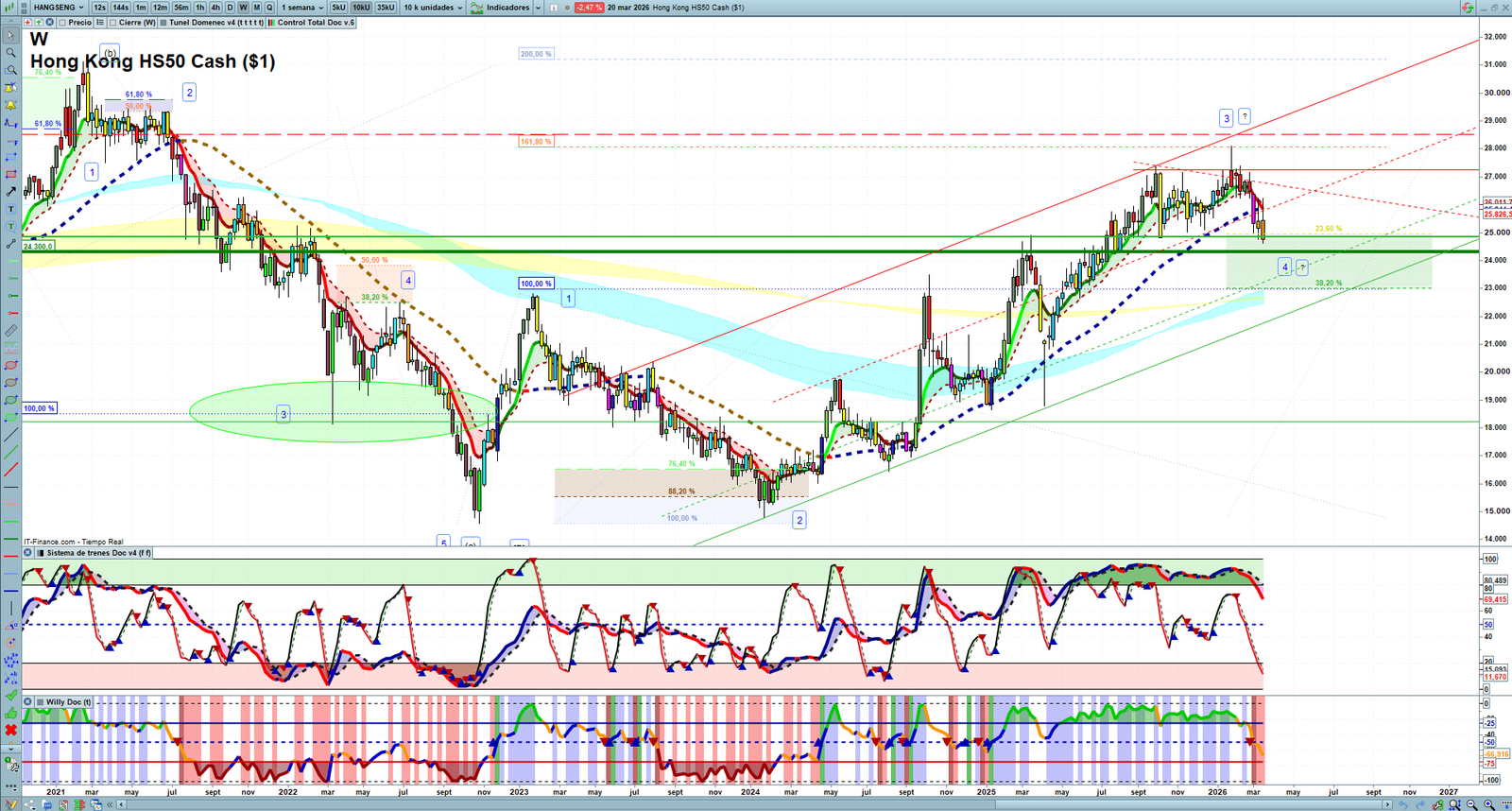Switch to the Tunel Domenec v4 label
The image size is (1512, 811).
215,23
